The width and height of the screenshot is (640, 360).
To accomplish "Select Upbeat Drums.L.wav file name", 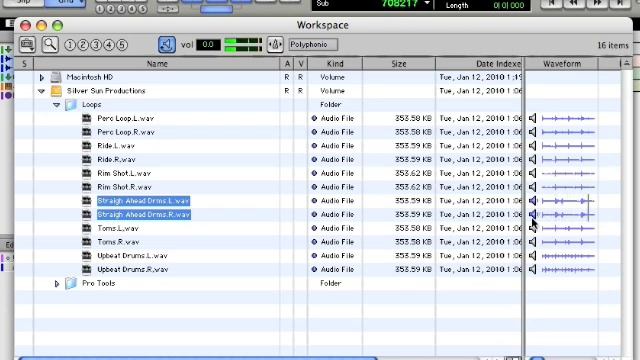I will (x=132, y=256).
